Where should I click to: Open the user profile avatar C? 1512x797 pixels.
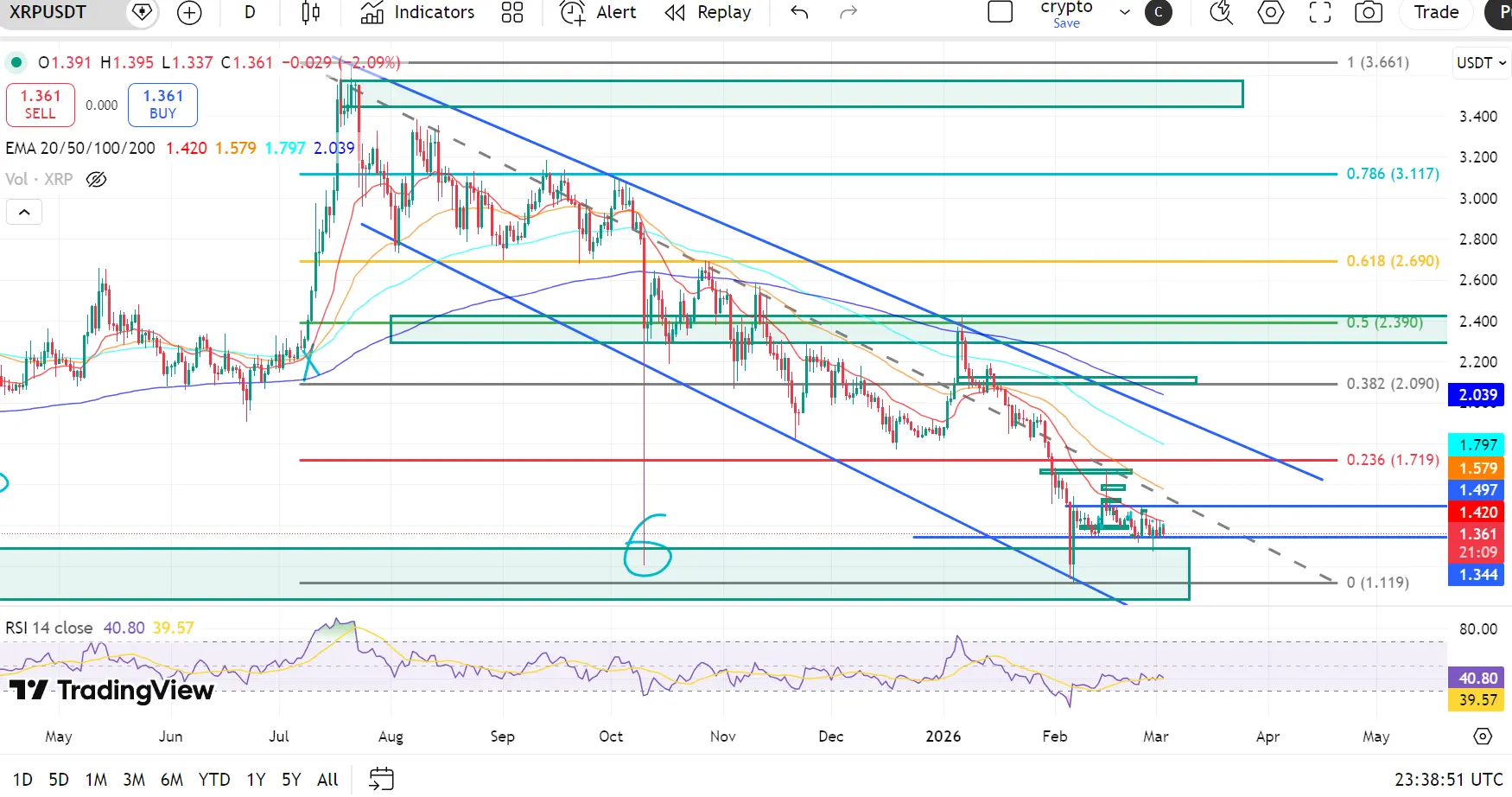click(x=1158, y=12)
